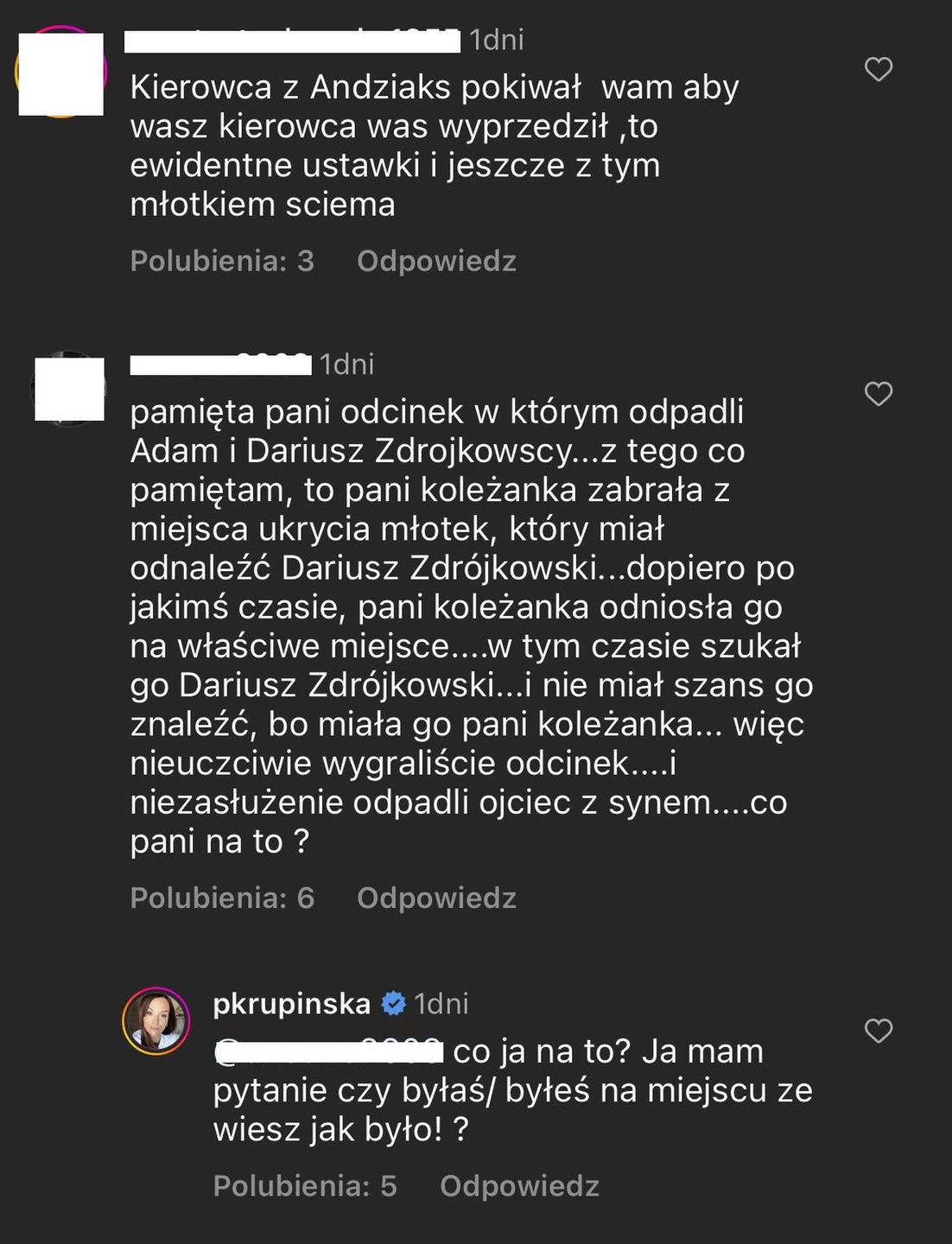The image size is (952, 1244).
Task: Show the 5 likes on pkrupinska's reply
Action: tap(305, 1186)
